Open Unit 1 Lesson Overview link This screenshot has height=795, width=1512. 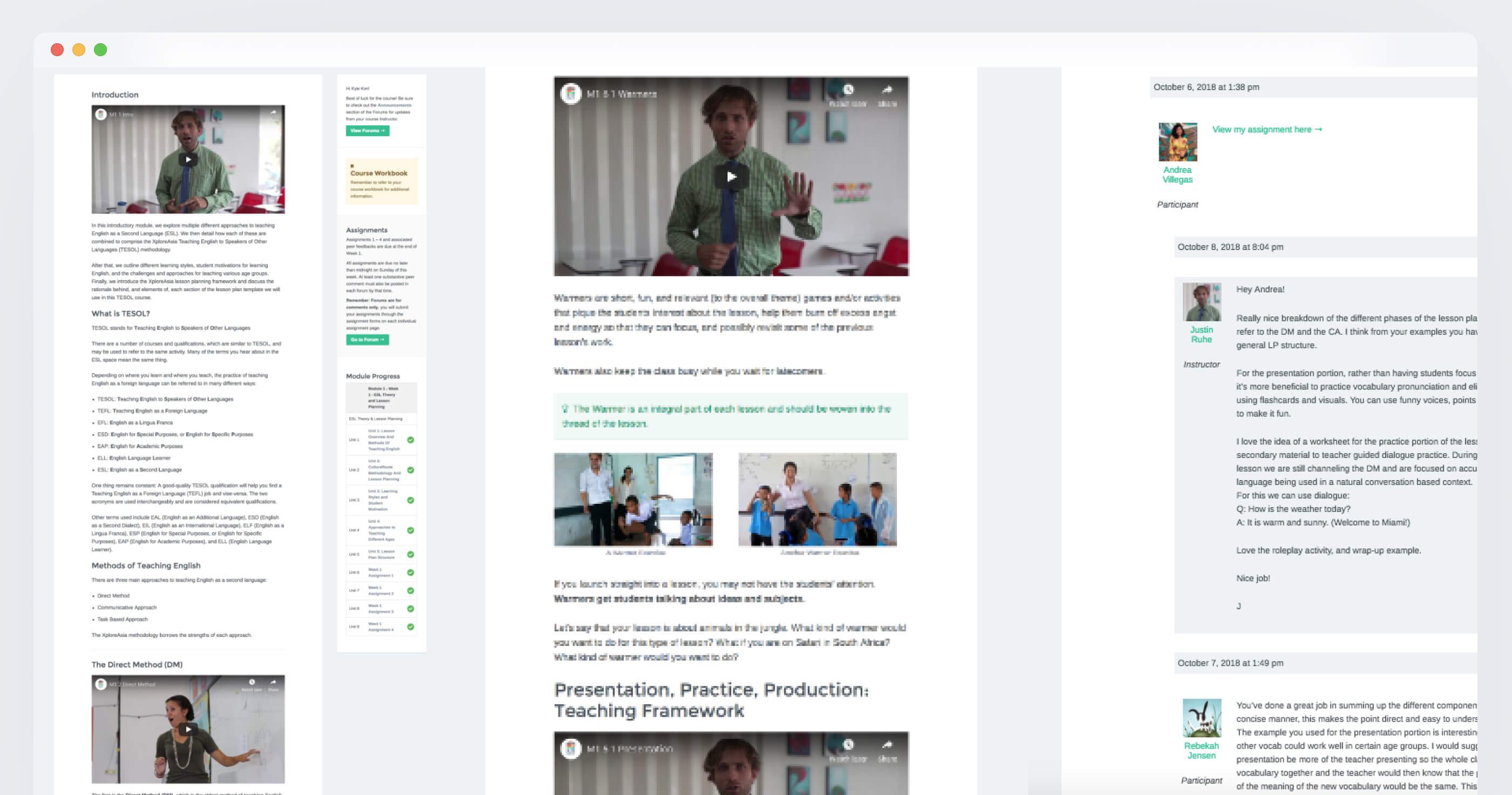(384, 440)
